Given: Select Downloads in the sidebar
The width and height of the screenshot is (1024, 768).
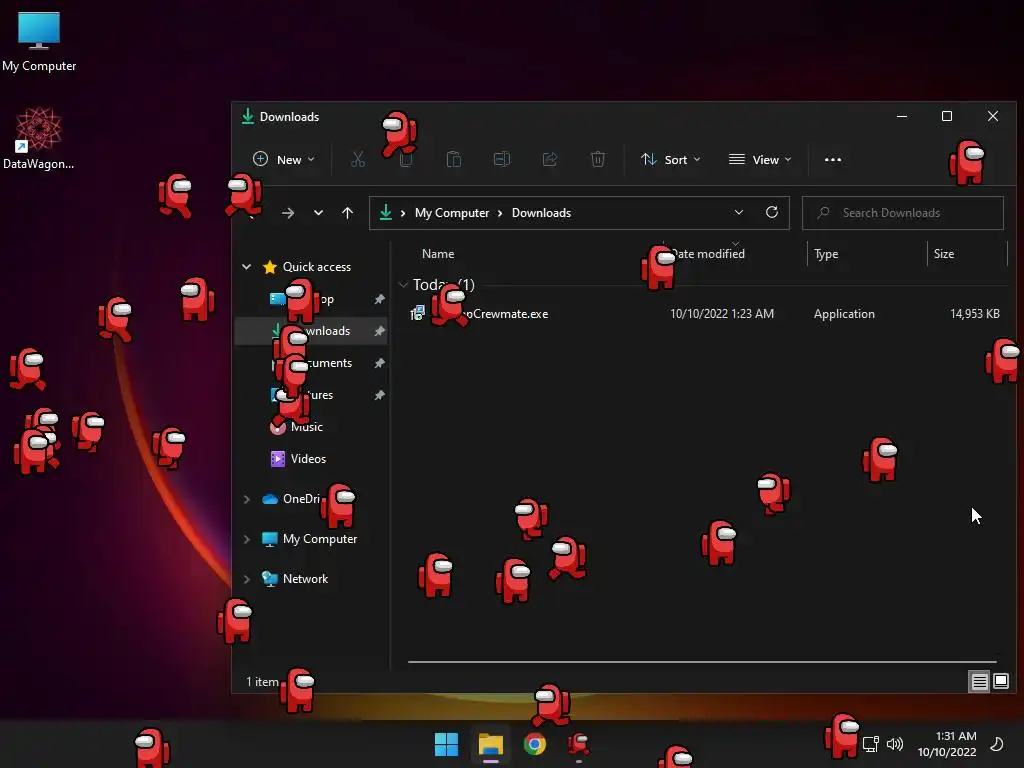Looking at the screenshot, I should click(x=312, y=331).
